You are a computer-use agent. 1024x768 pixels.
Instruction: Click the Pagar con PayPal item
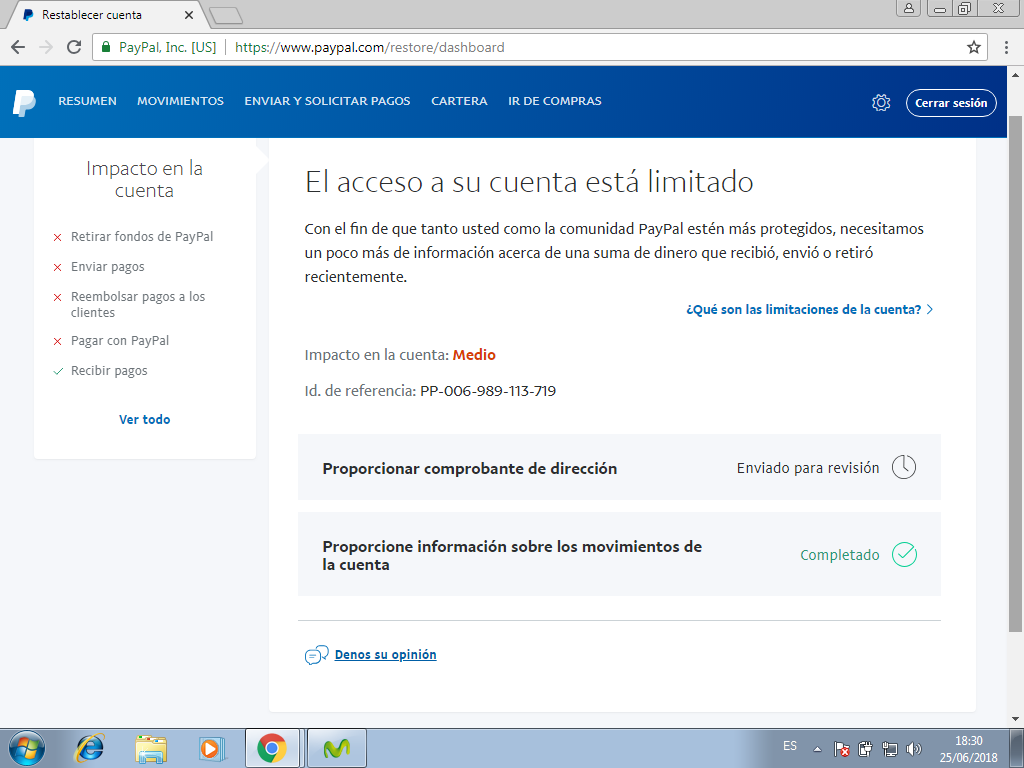pos(120,340)
